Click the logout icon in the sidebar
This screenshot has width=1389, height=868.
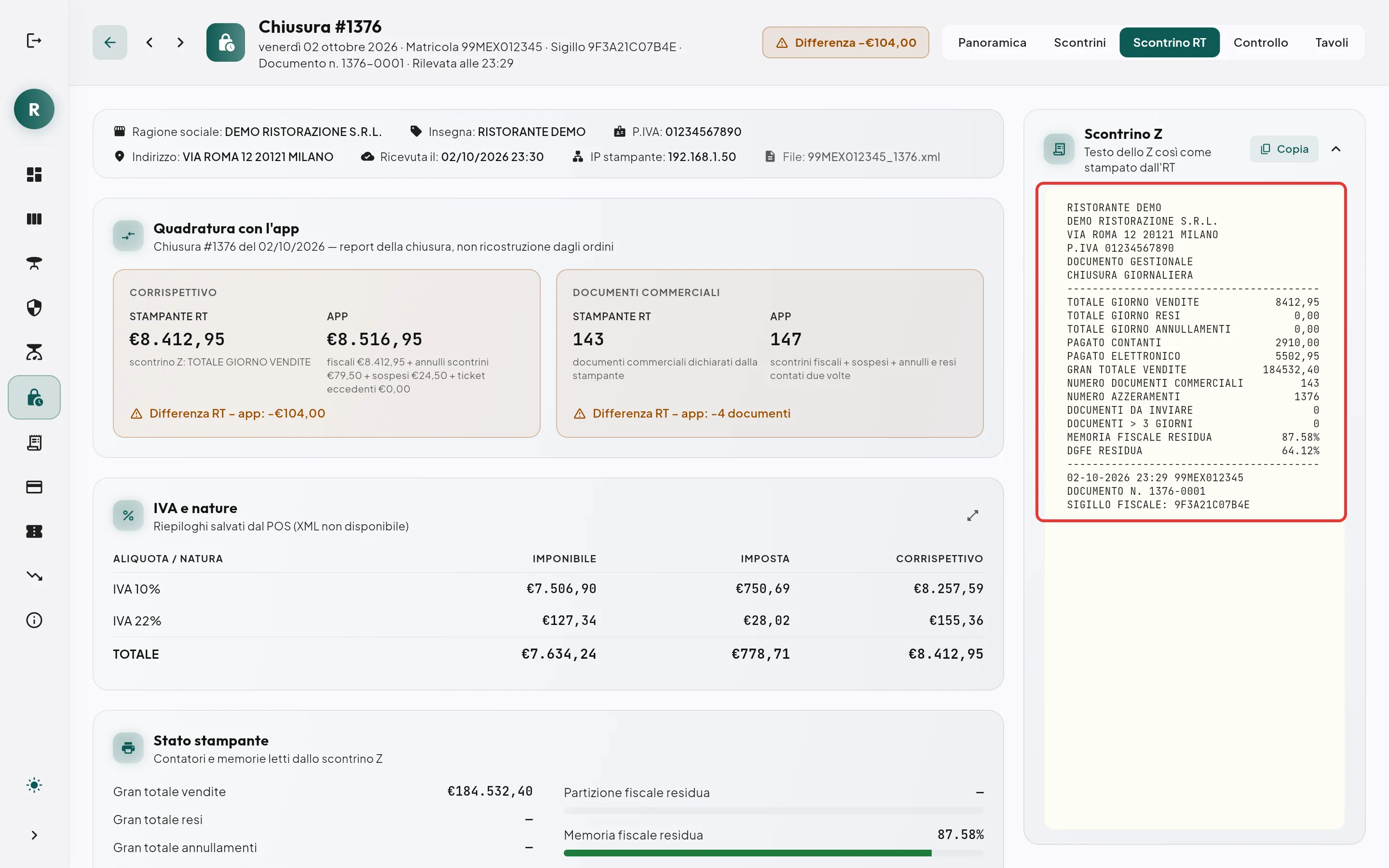click(34, 41)
